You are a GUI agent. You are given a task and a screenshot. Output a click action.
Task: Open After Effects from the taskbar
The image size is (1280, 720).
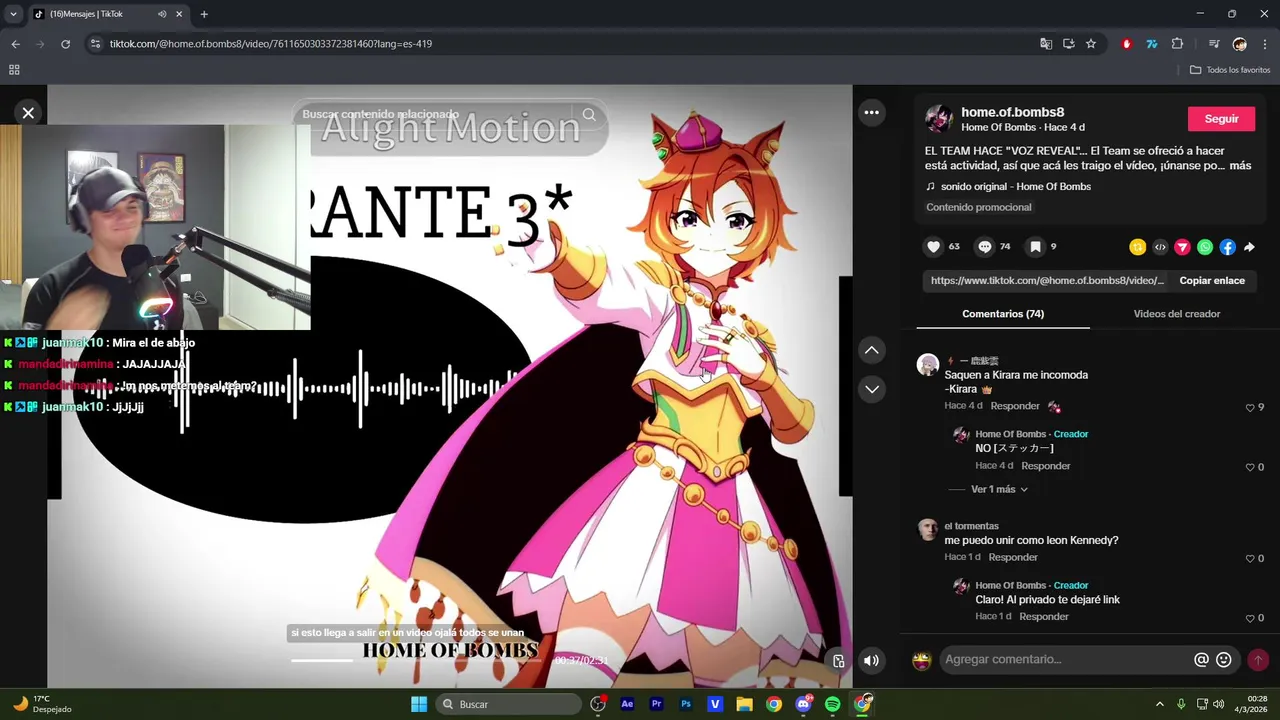(627, 704)
